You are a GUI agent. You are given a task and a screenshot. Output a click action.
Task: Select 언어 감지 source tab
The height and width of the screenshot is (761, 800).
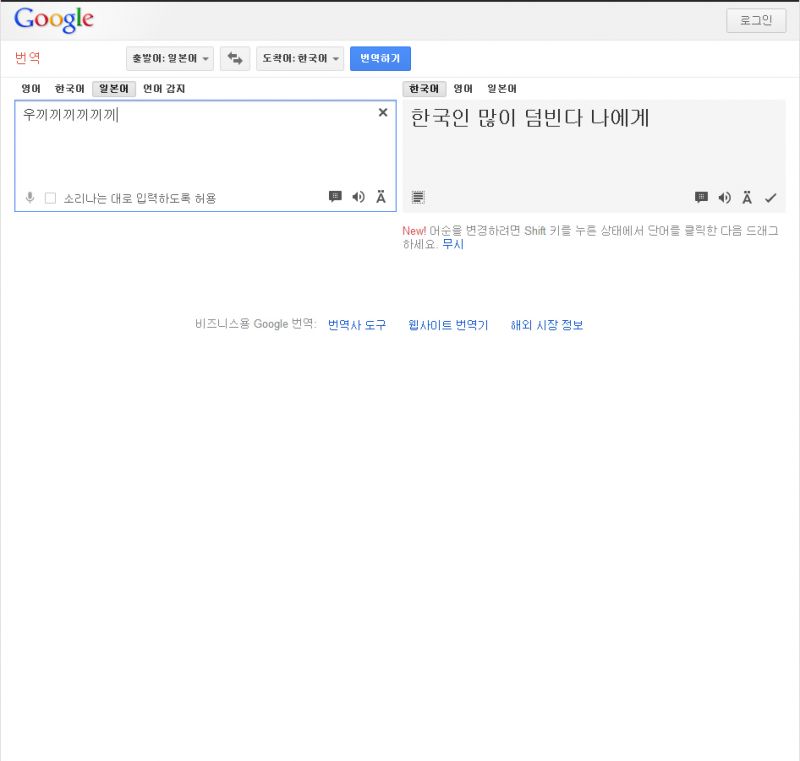point(164,89)
